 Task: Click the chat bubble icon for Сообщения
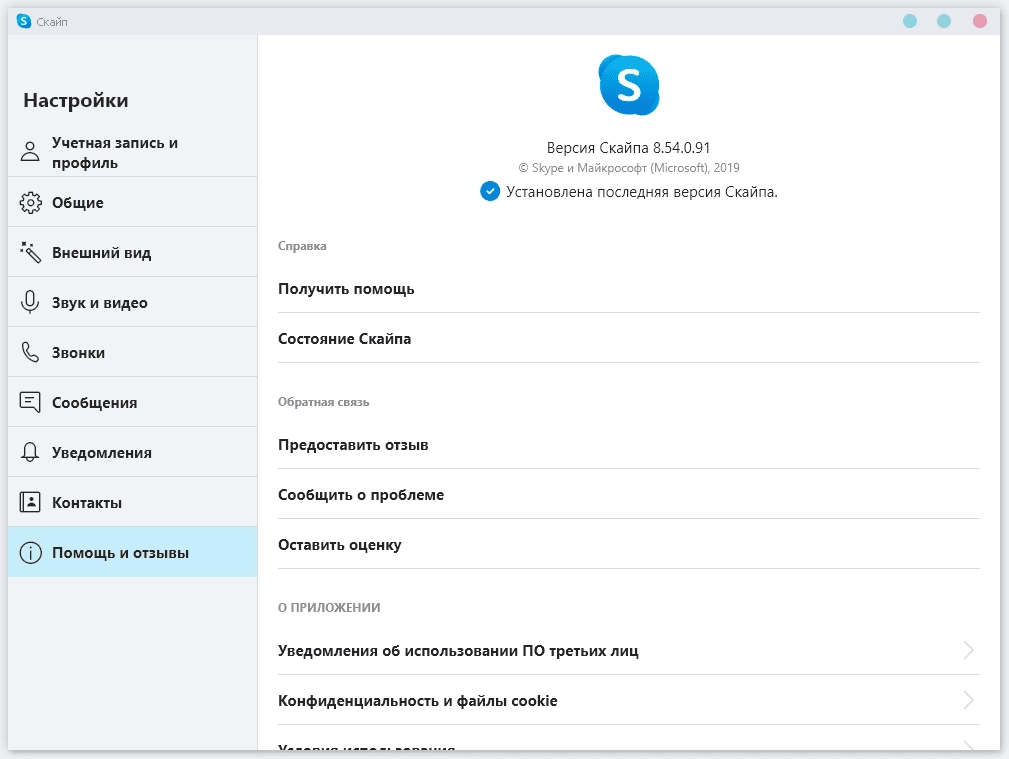coord(30,402)
